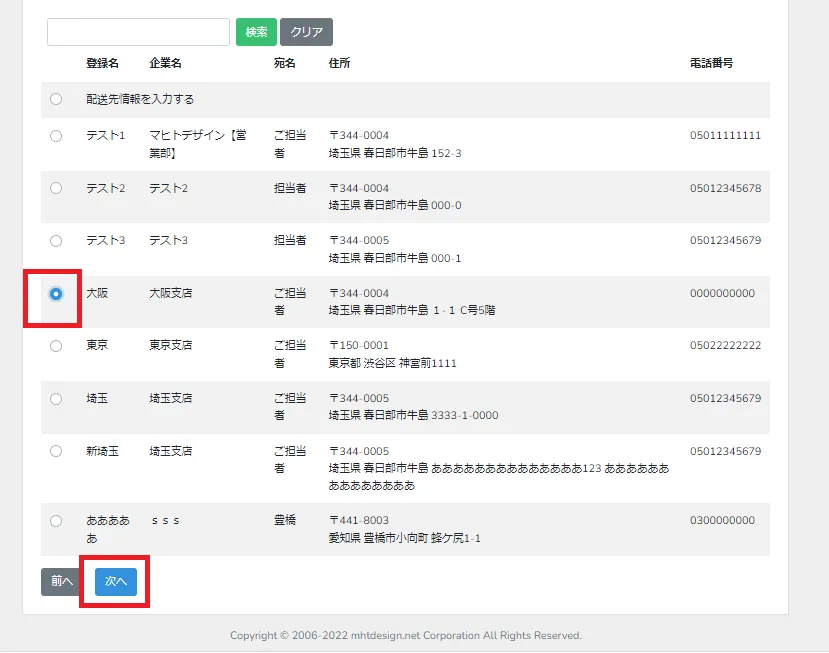Select the 配送先情報を入力する radio button

pyautogui.click(x=56, y=99)
